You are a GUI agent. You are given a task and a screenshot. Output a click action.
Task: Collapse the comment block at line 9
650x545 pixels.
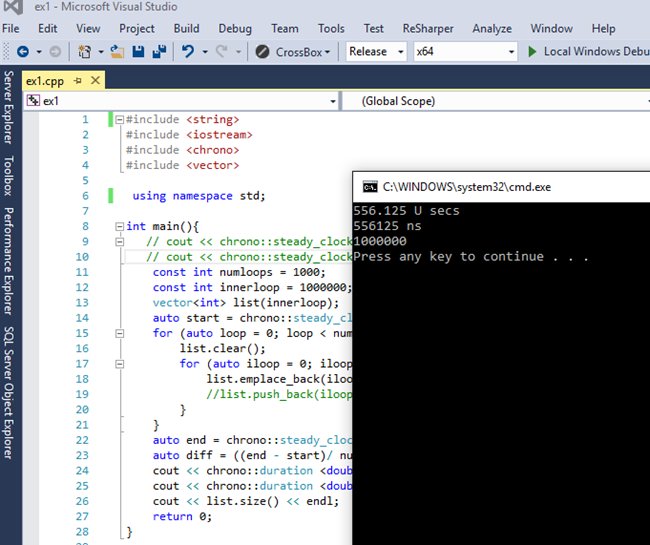(119, 242)
